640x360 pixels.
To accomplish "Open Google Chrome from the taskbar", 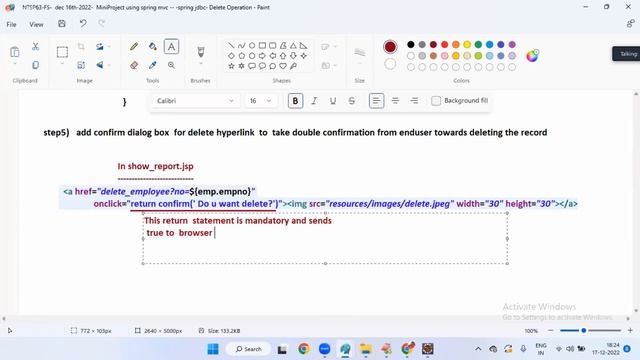I will 303,349.
